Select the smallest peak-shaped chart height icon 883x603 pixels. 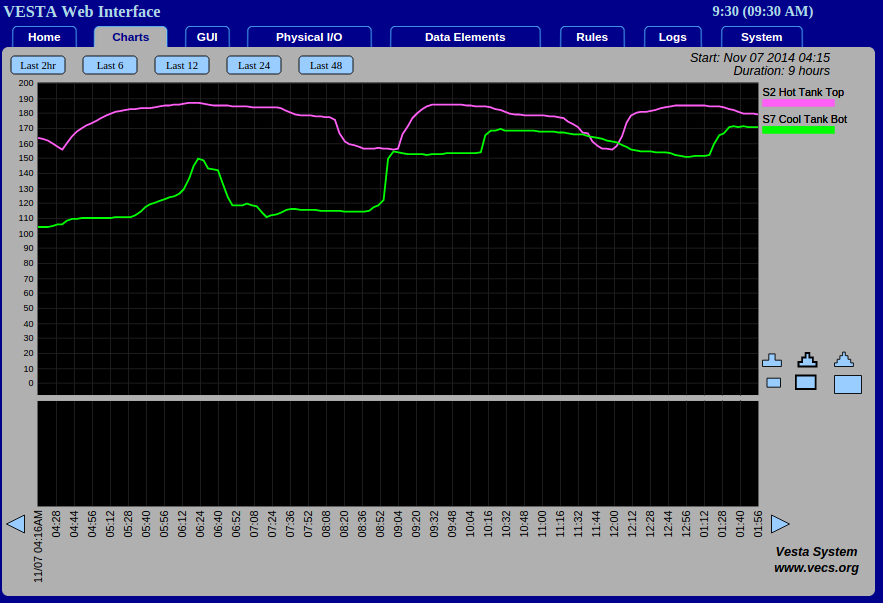click(772, 360)
